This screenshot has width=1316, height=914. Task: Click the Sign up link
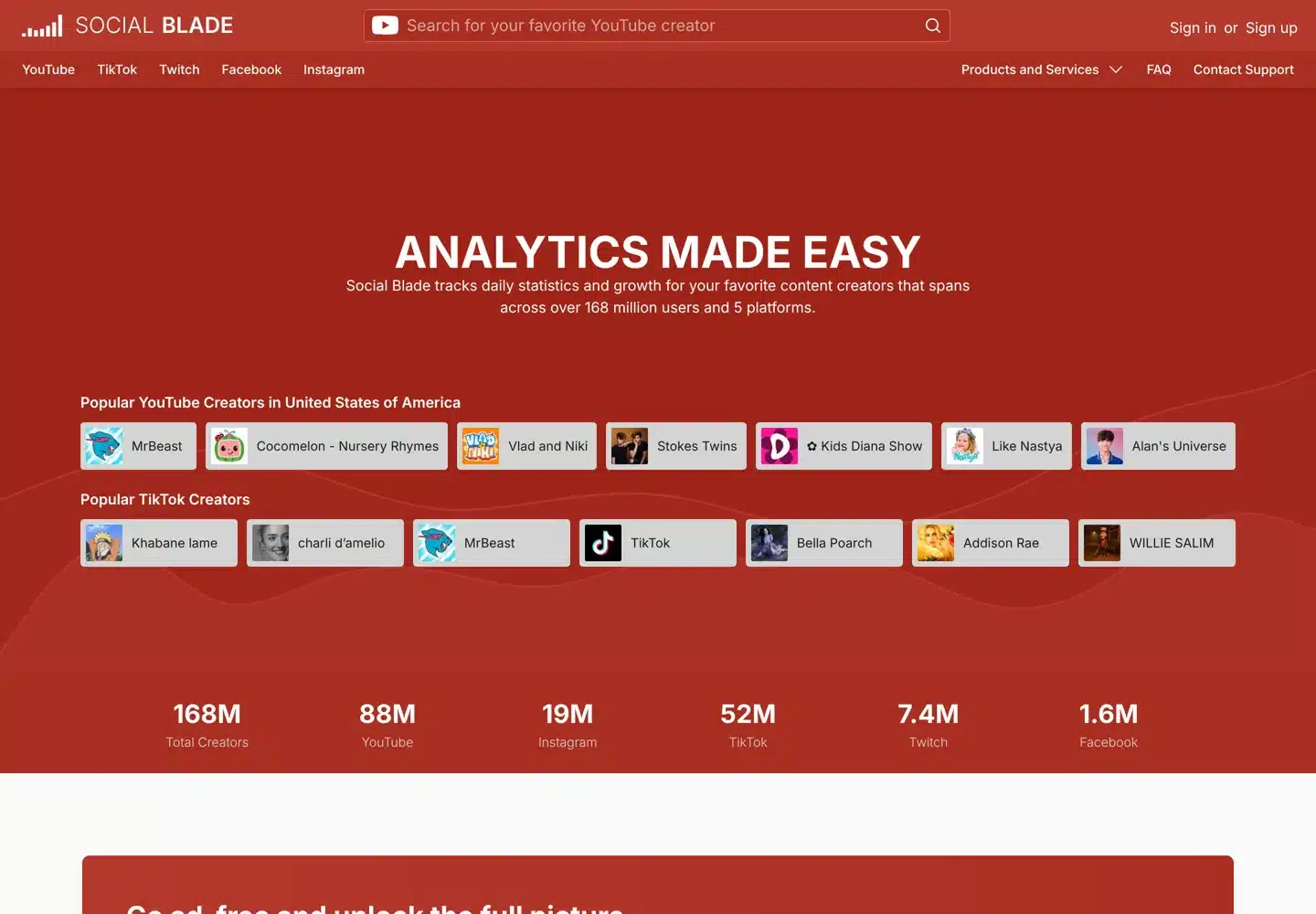1271,27
